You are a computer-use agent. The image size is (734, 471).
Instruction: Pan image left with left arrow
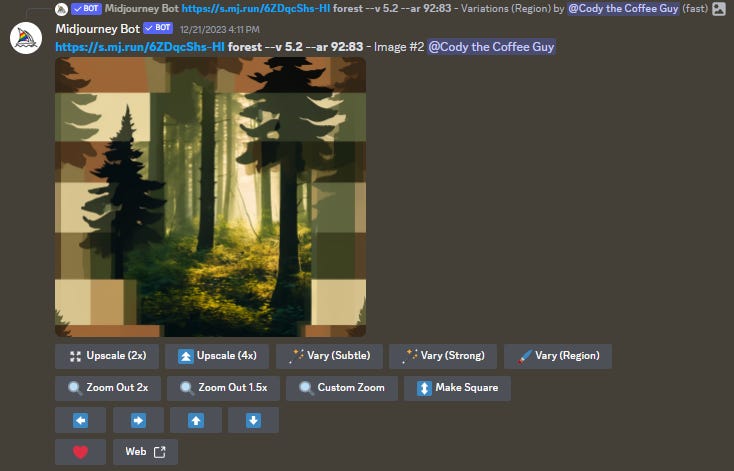click(81, 420)
